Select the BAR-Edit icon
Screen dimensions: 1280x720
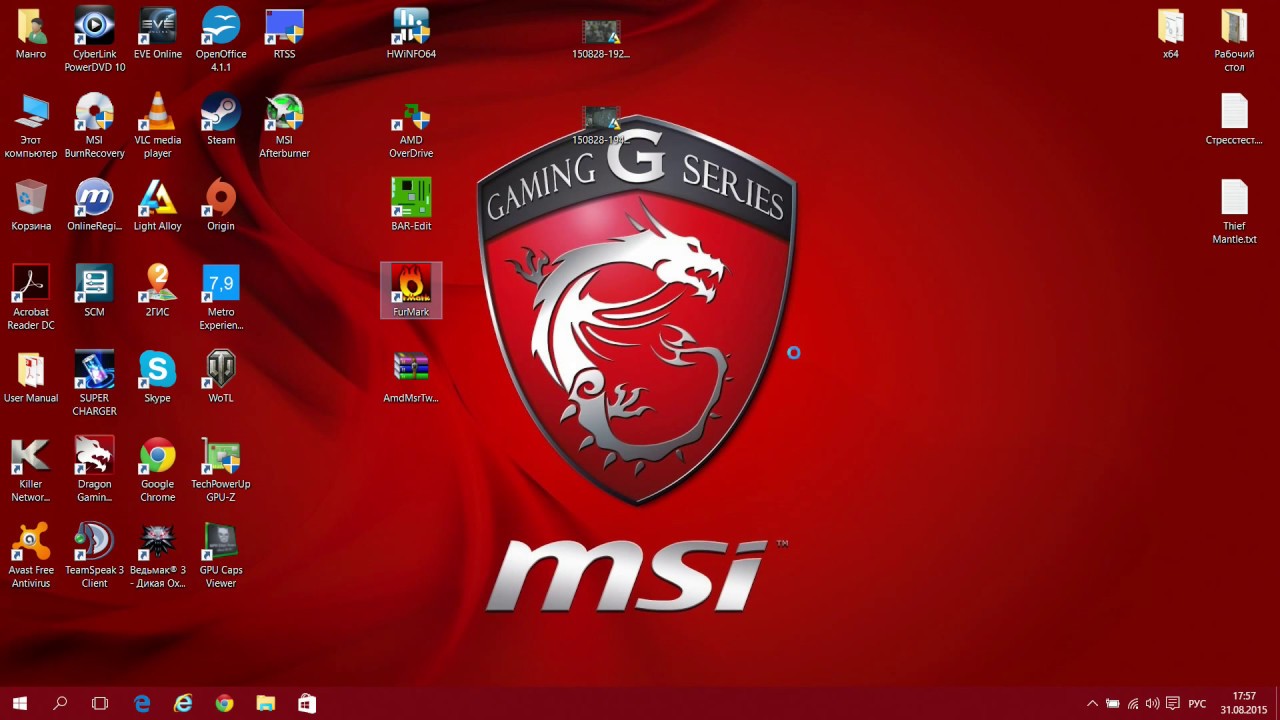(411, 205)
